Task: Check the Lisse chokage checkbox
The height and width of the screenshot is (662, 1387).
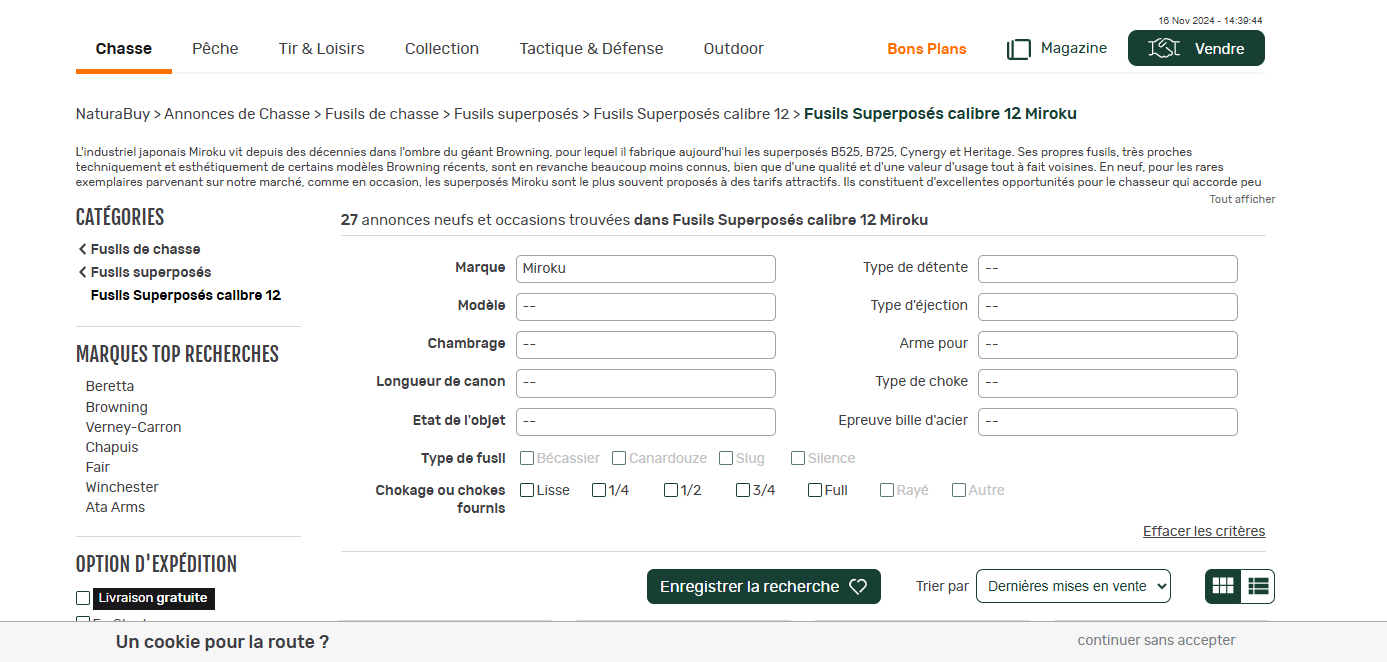Action: click(527, 490)
